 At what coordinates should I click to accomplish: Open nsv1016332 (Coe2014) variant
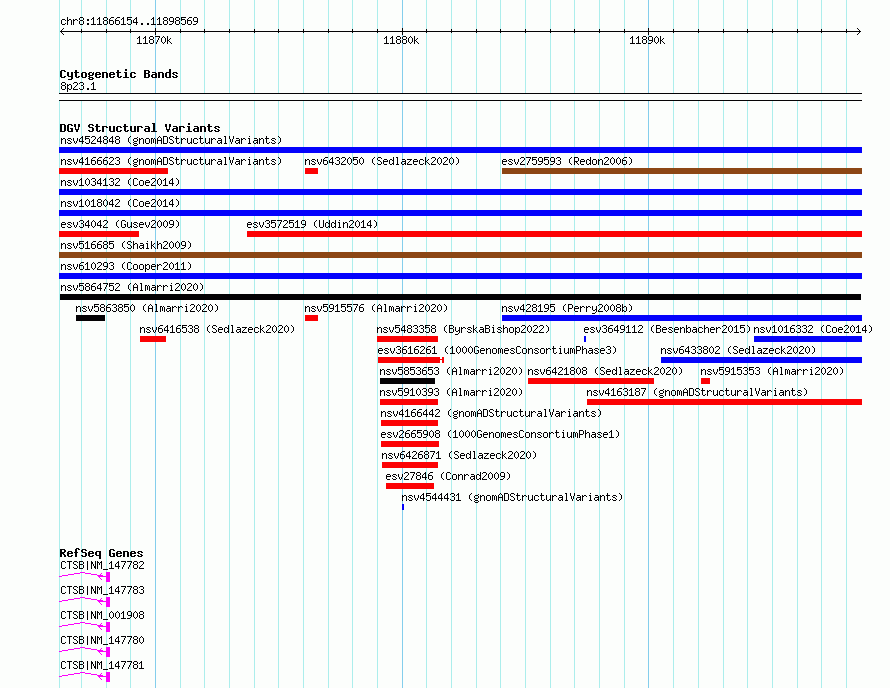pos(813,329)
